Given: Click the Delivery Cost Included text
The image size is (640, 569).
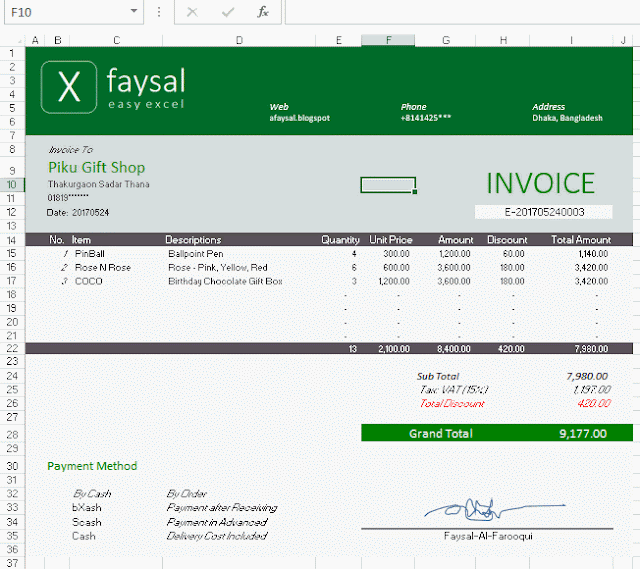Looking at the screenshot, I should coord(217,536).
